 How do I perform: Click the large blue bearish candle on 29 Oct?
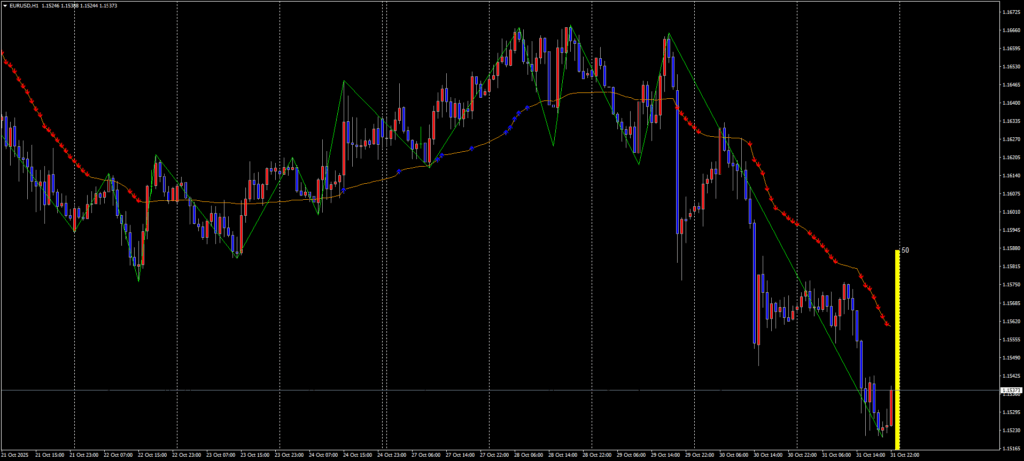click(x=677, y=165)
